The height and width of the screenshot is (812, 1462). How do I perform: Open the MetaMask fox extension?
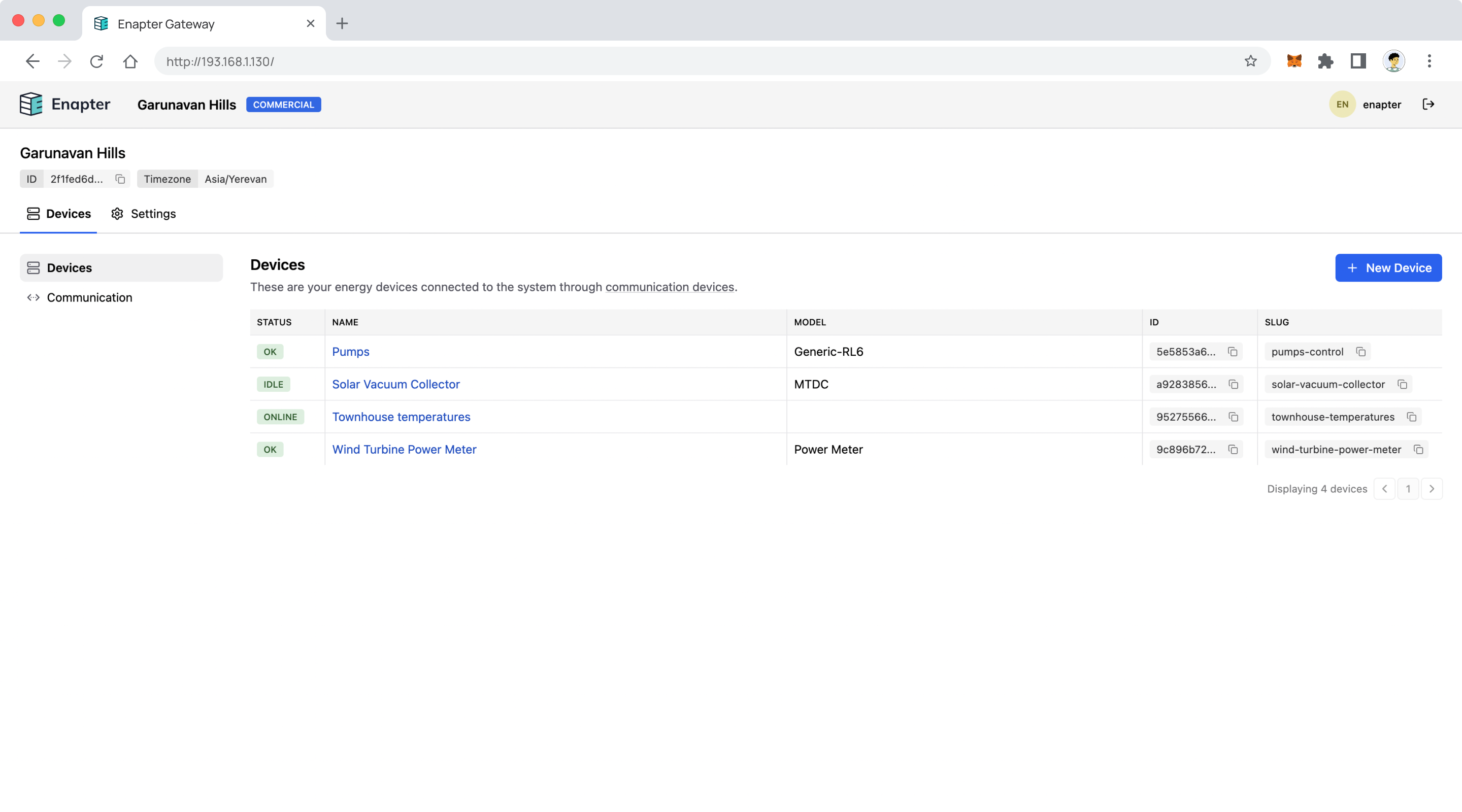[x=1294, y=61]
